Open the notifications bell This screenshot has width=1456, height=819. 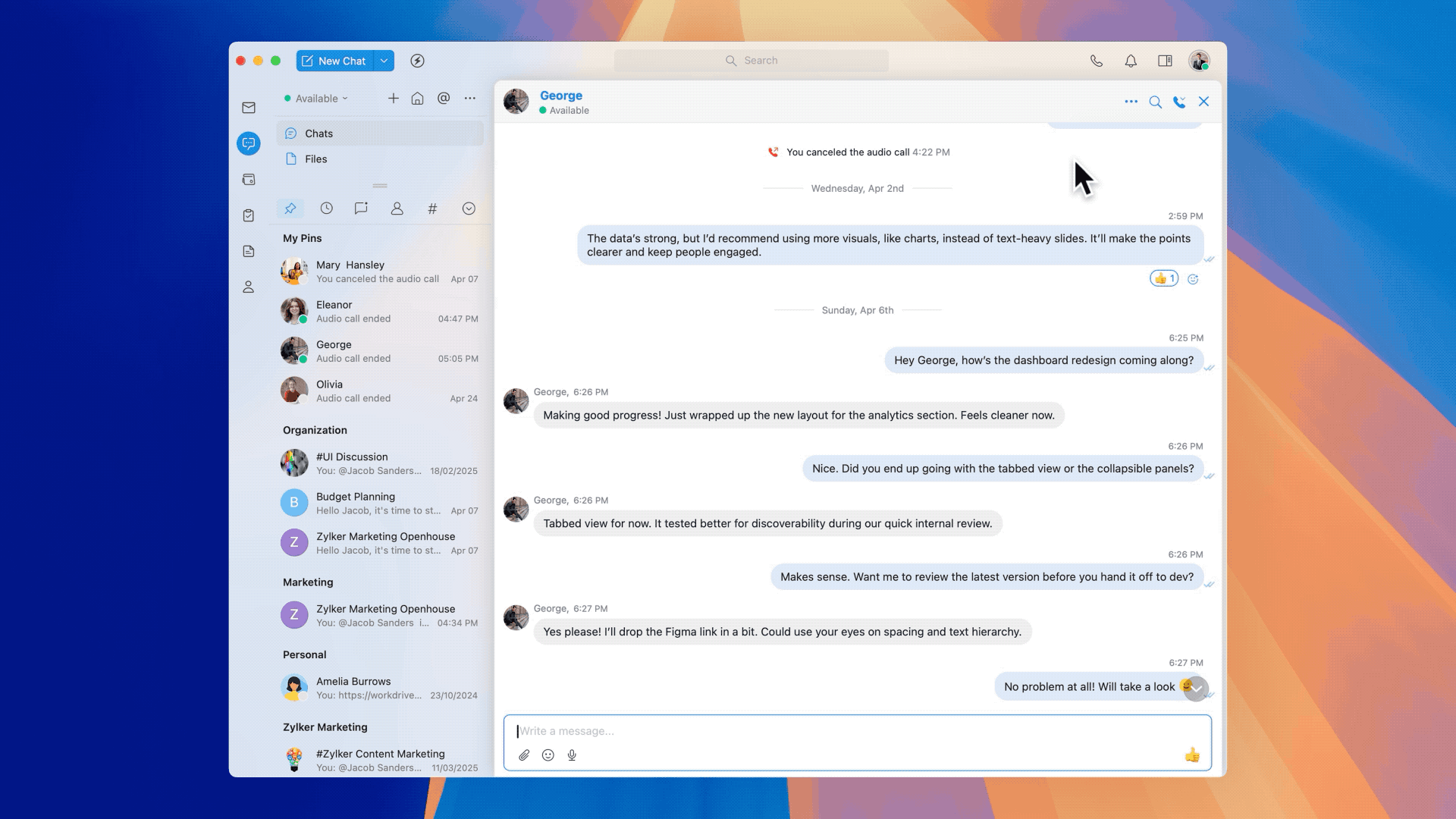pos(1131,61)
